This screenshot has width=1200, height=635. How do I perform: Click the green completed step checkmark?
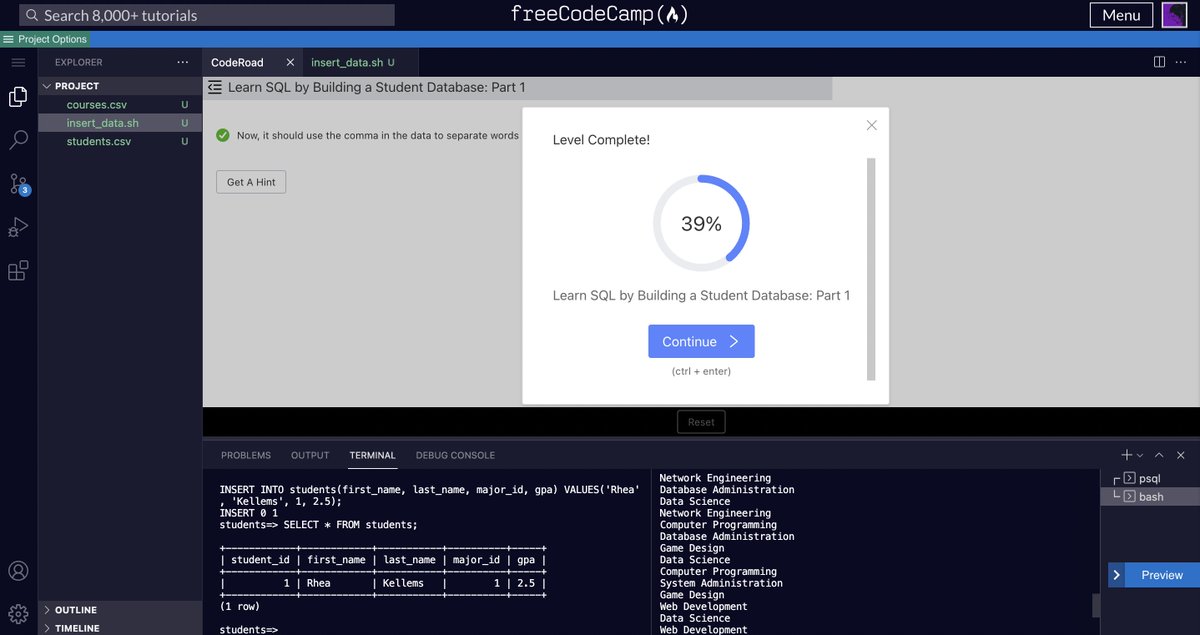click(x=223, y=135)
